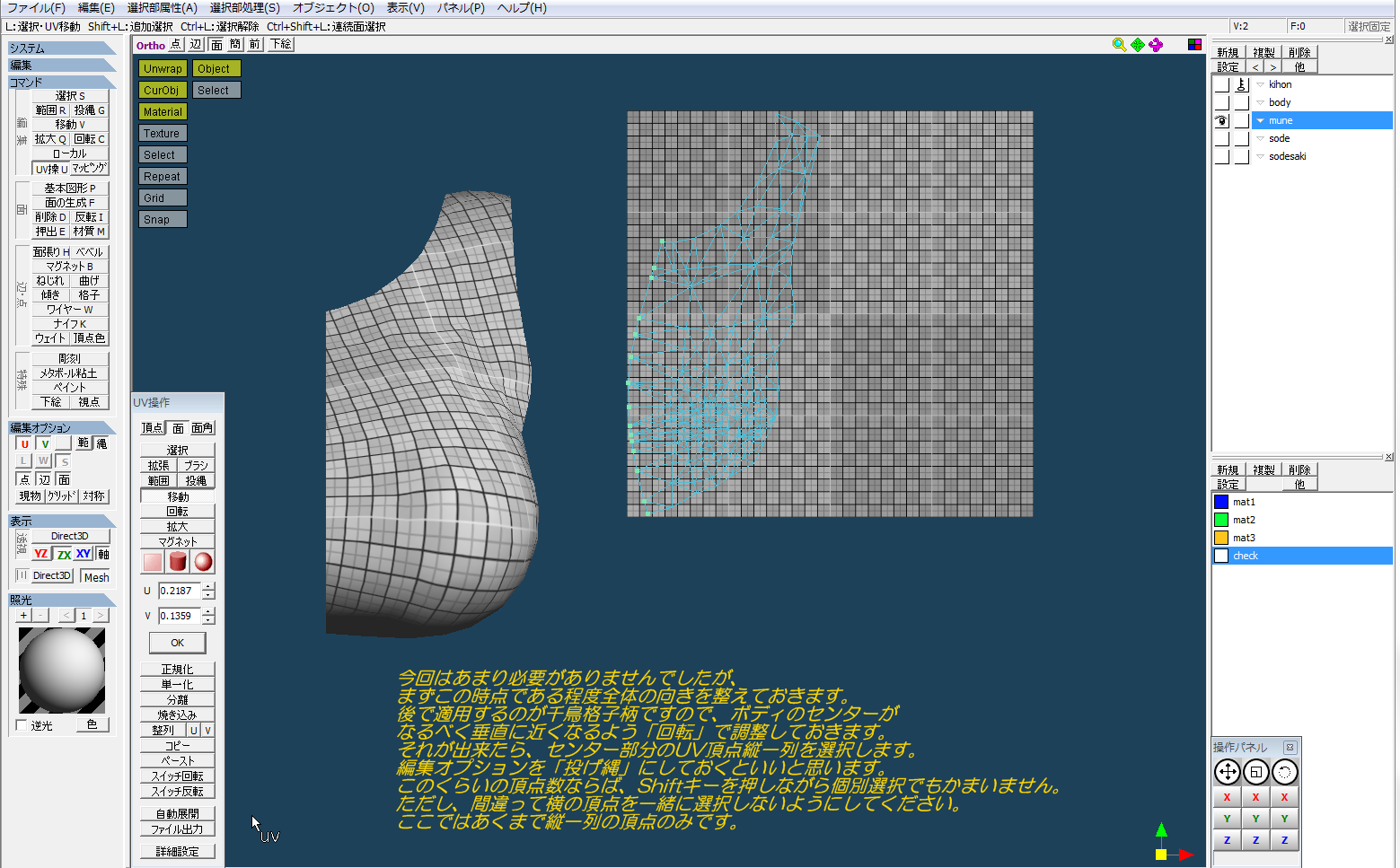Click the four-color viewport layout icon
Image resolution: width=1400 pixels, height=868 pixels.
click(1194, 45)
